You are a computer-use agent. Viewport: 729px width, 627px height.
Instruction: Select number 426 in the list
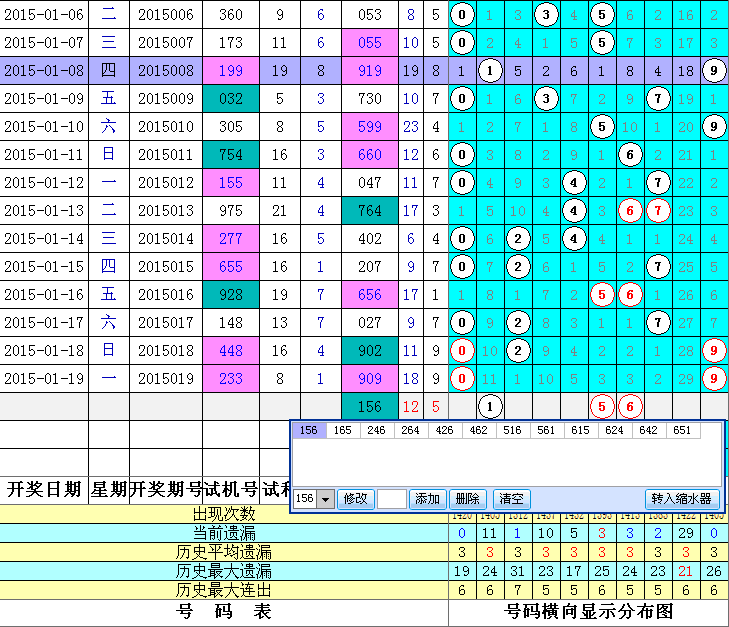[442, 430]
